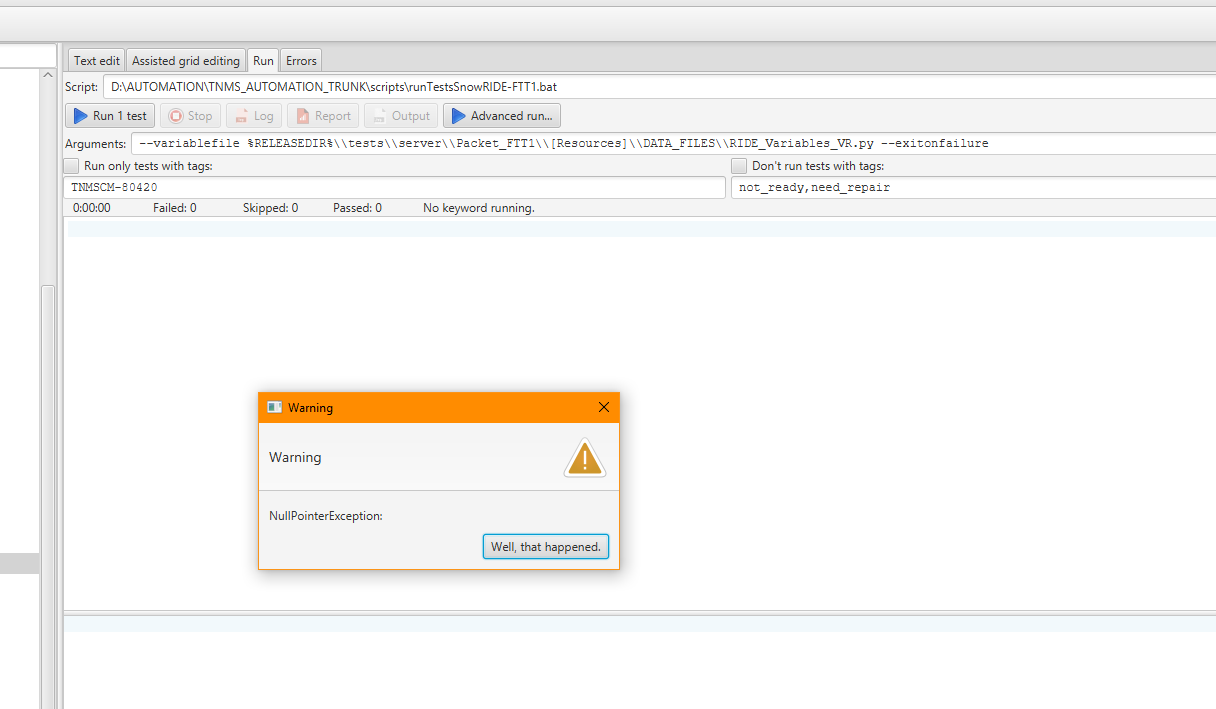Open the Log button
Screen dimensions: 1216x709
pos(254,116)
